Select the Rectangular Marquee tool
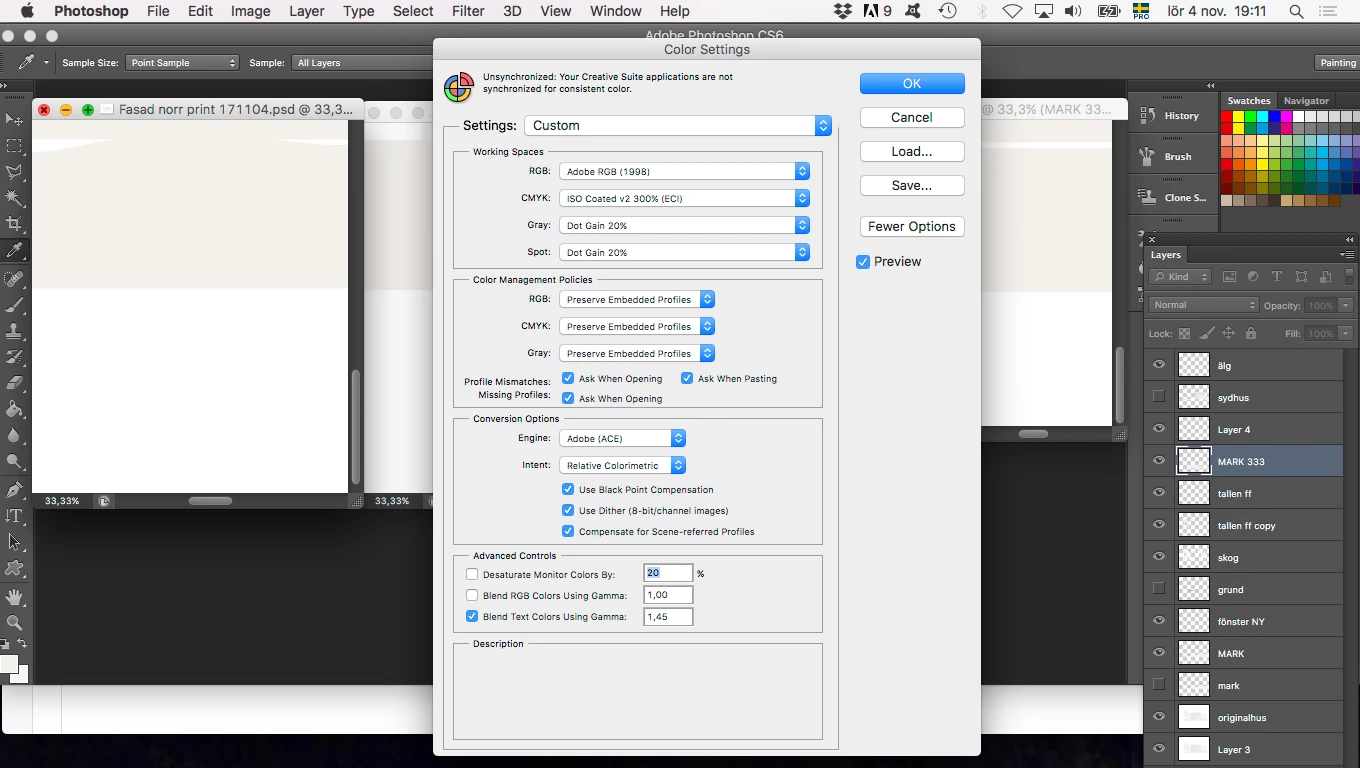Image resolution: width=1360 pixels, height=768 pixels. (14, 146)
